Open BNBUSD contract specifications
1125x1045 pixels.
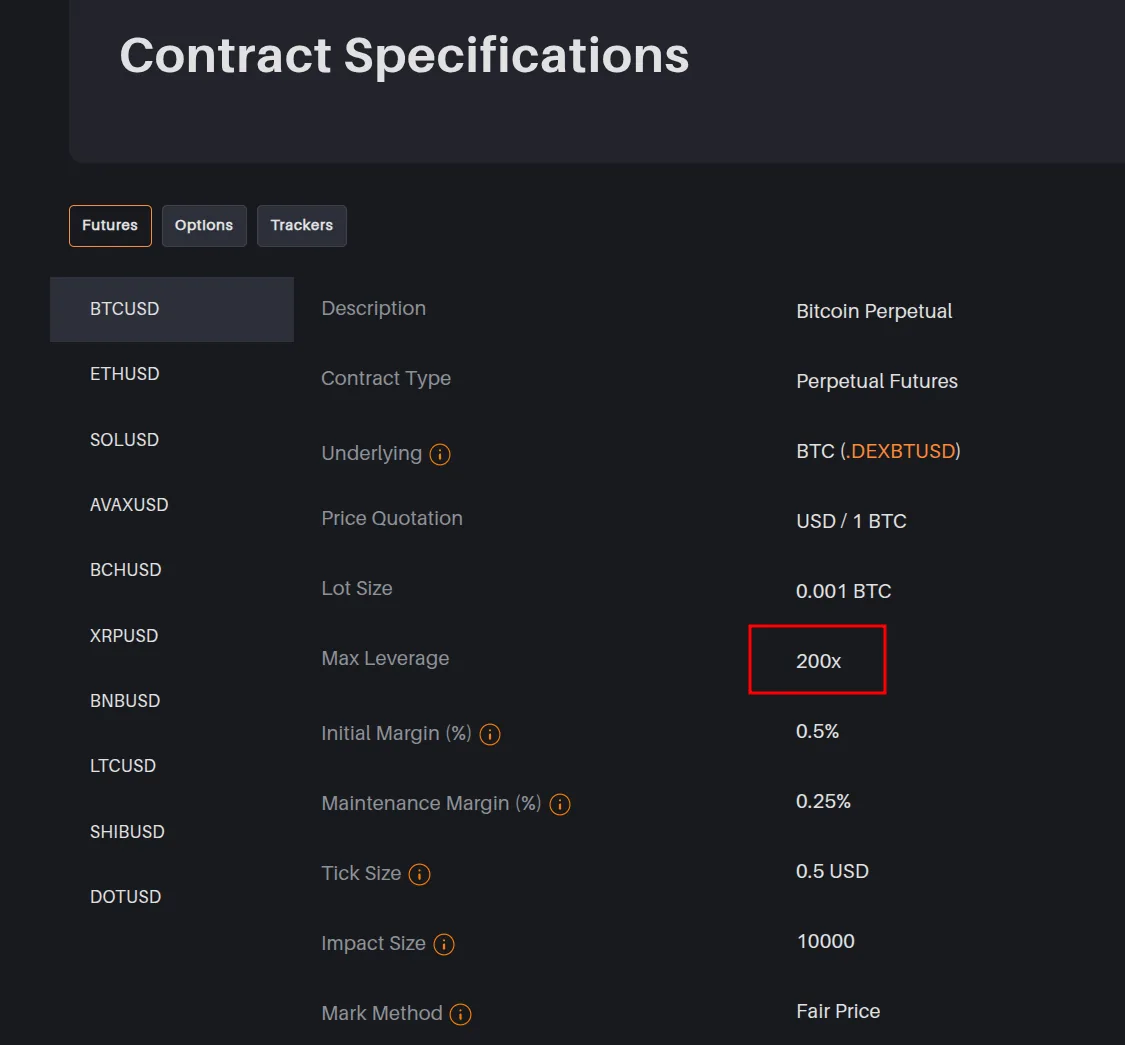coord(125,701)
